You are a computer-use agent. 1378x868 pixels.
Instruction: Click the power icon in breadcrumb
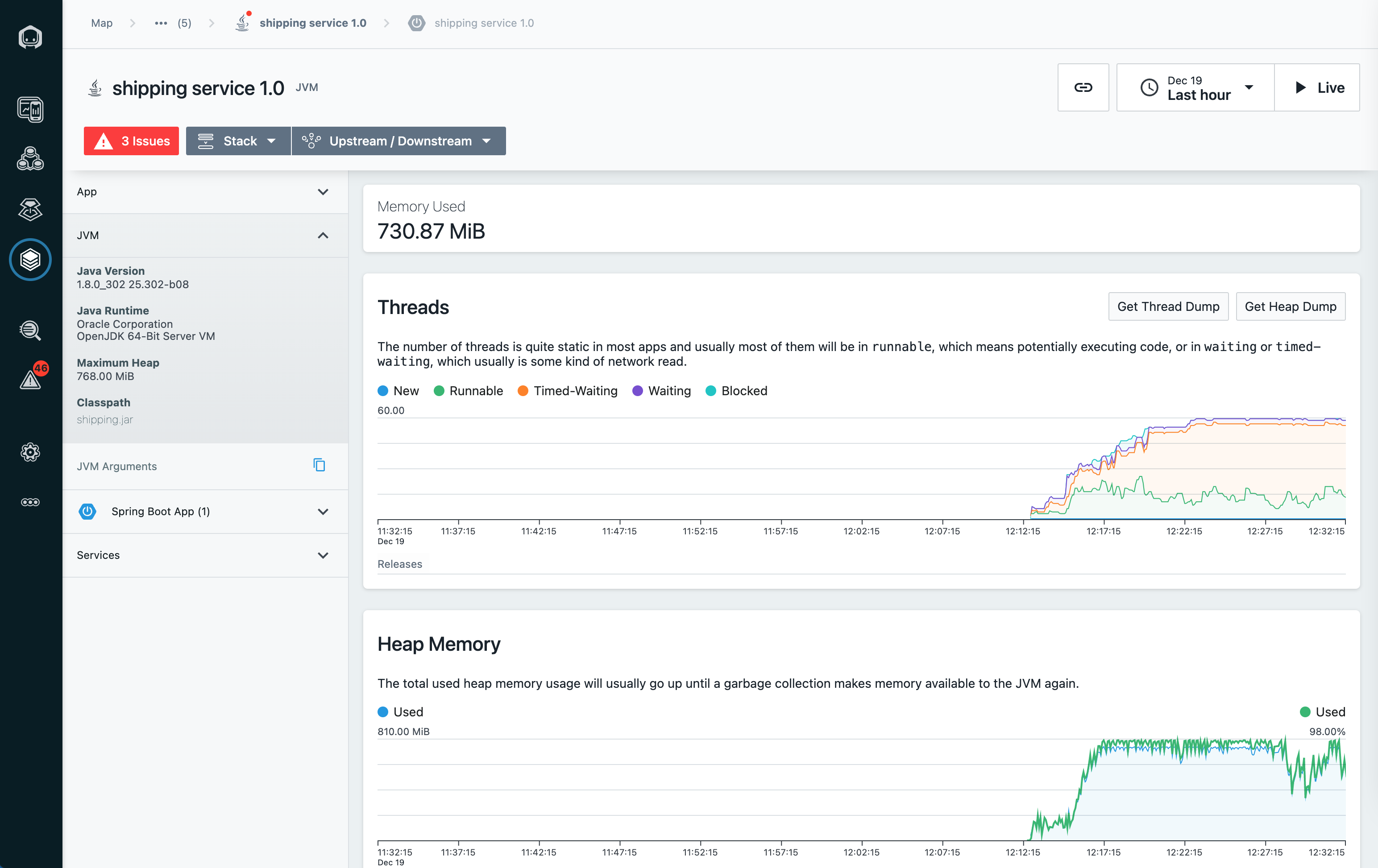(x=416, y=23)
